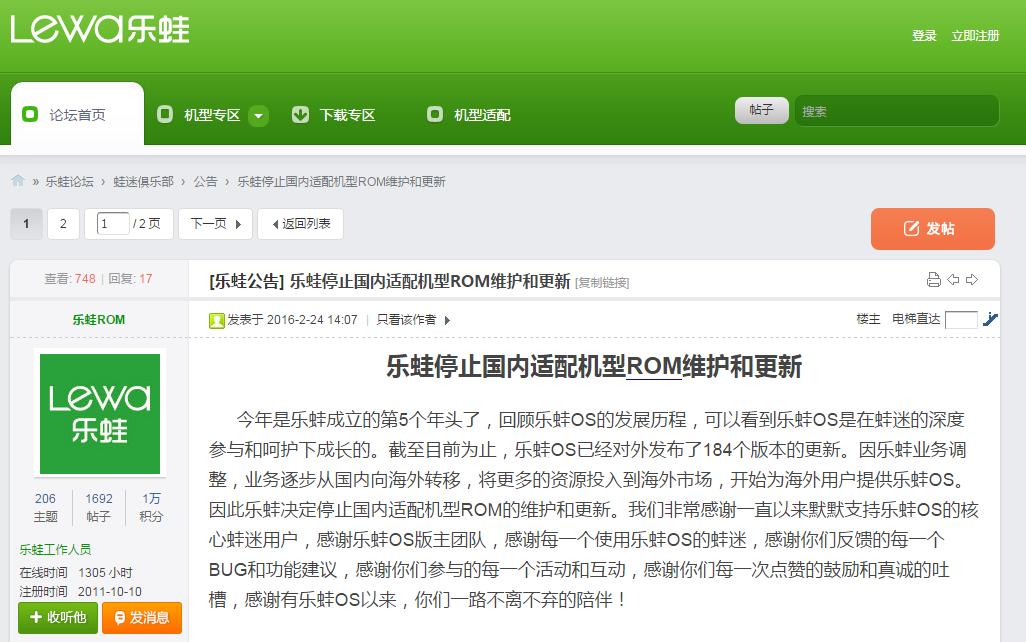The height and width of the screenshot is (642, 1026).
Task: Open the 帖子 search type dropdown
Action: tap(762, 110)
